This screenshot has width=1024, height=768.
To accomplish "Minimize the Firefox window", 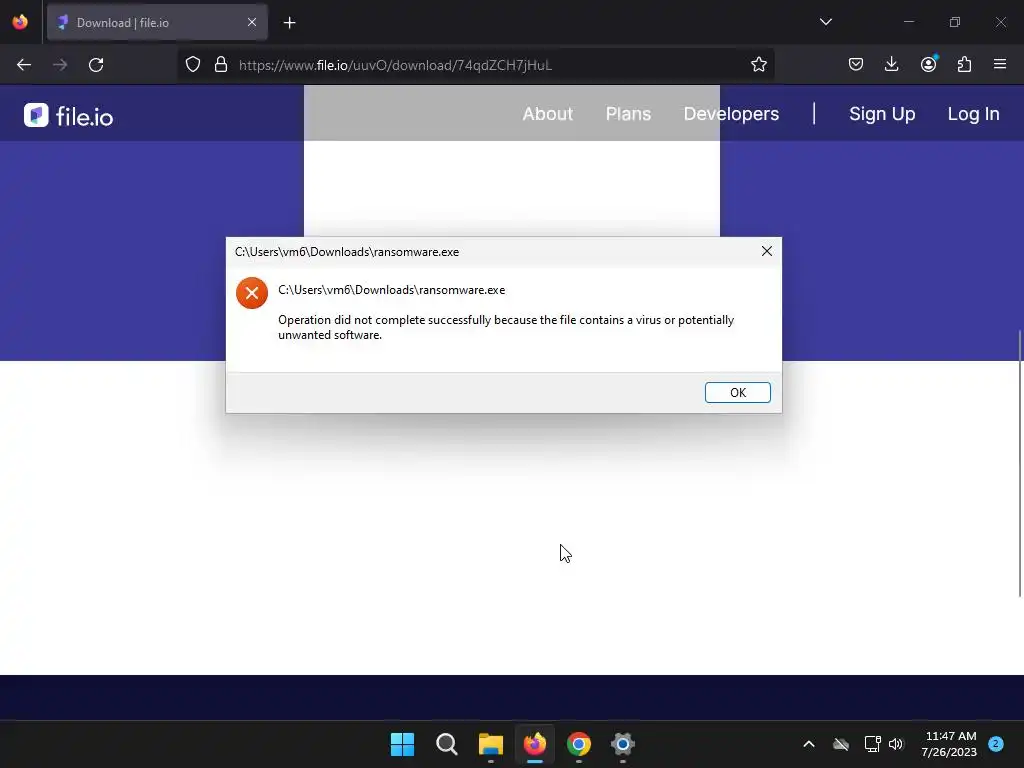I will 908,22.
